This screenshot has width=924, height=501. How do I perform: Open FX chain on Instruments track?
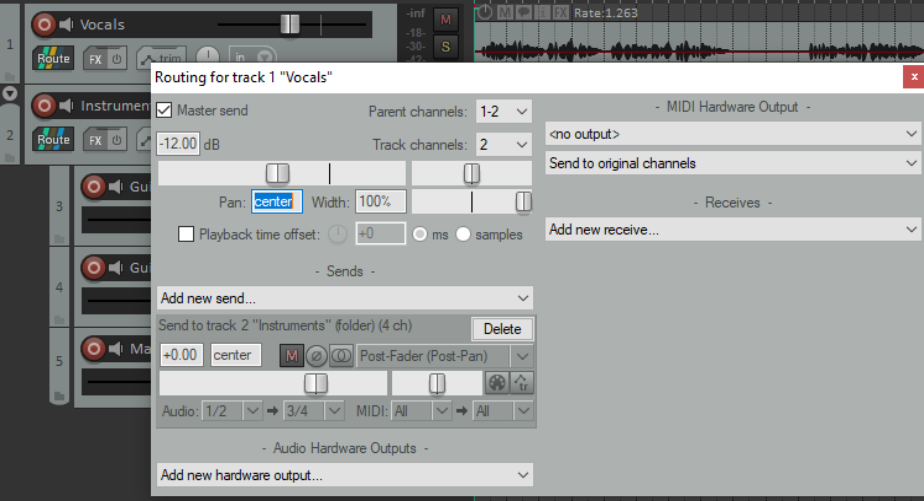click(95, 140)
